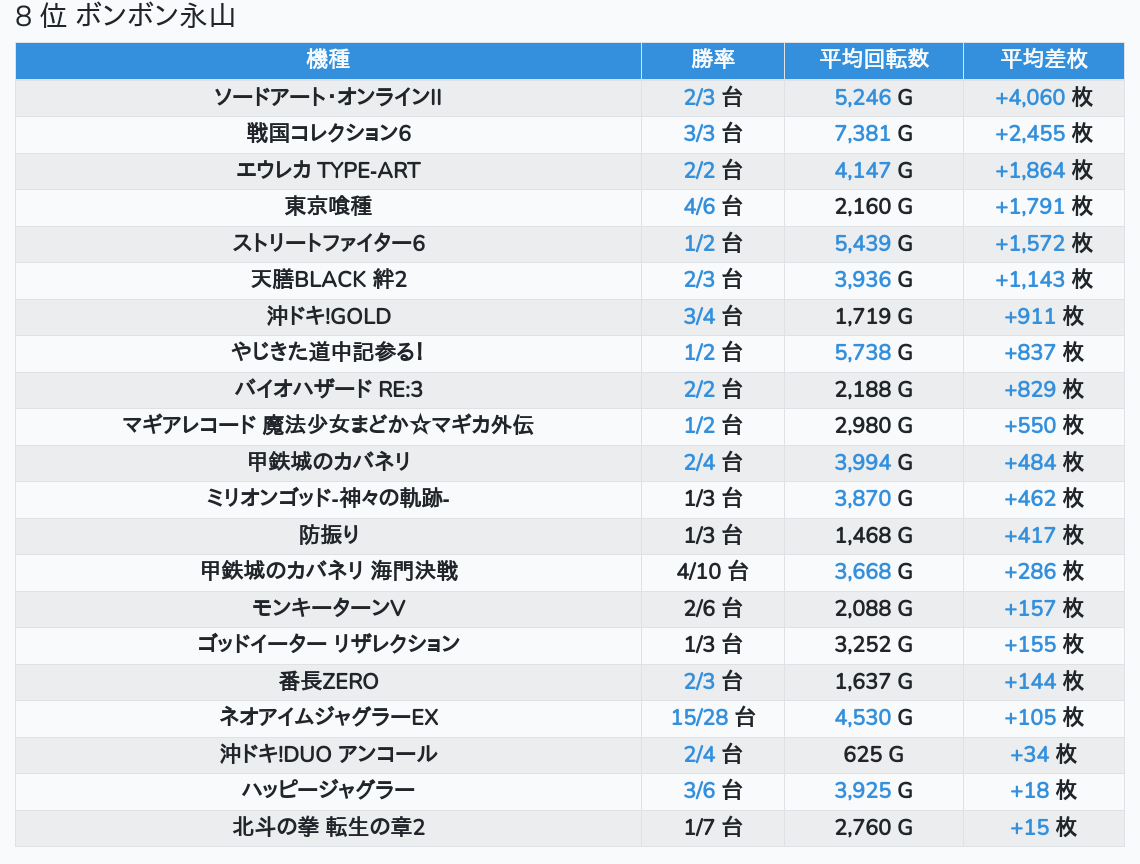The image size is (1140, 864).
Task: Select 天膳BLACK 絆2 machine name
Action: pos(328,279)
